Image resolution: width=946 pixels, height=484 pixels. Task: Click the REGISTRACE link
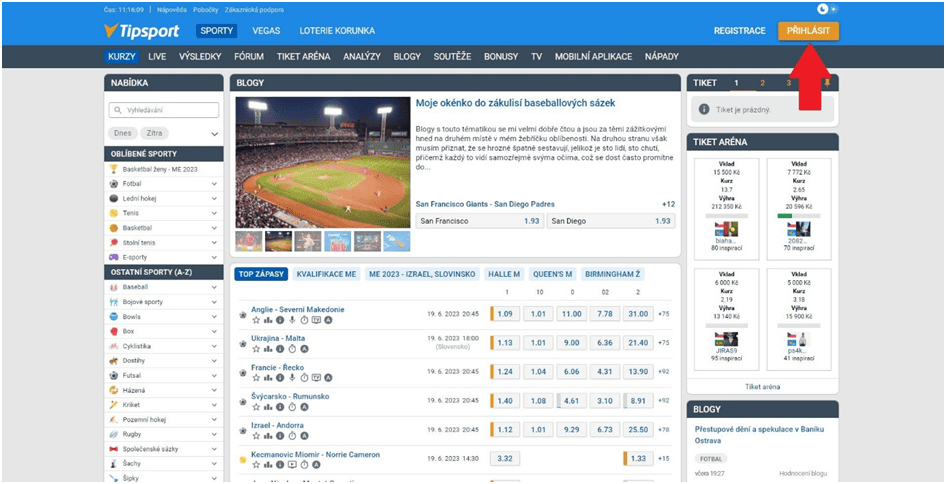(x=740, y=31)
